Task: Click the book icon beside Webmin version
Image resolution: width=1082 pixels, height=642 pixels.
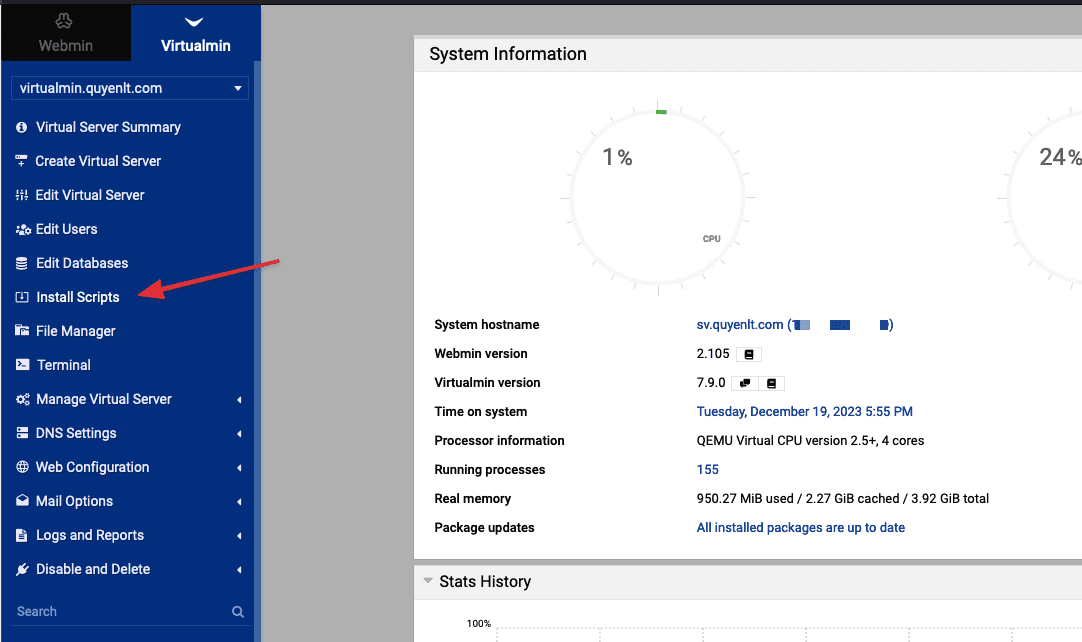Action: [749, 354]
